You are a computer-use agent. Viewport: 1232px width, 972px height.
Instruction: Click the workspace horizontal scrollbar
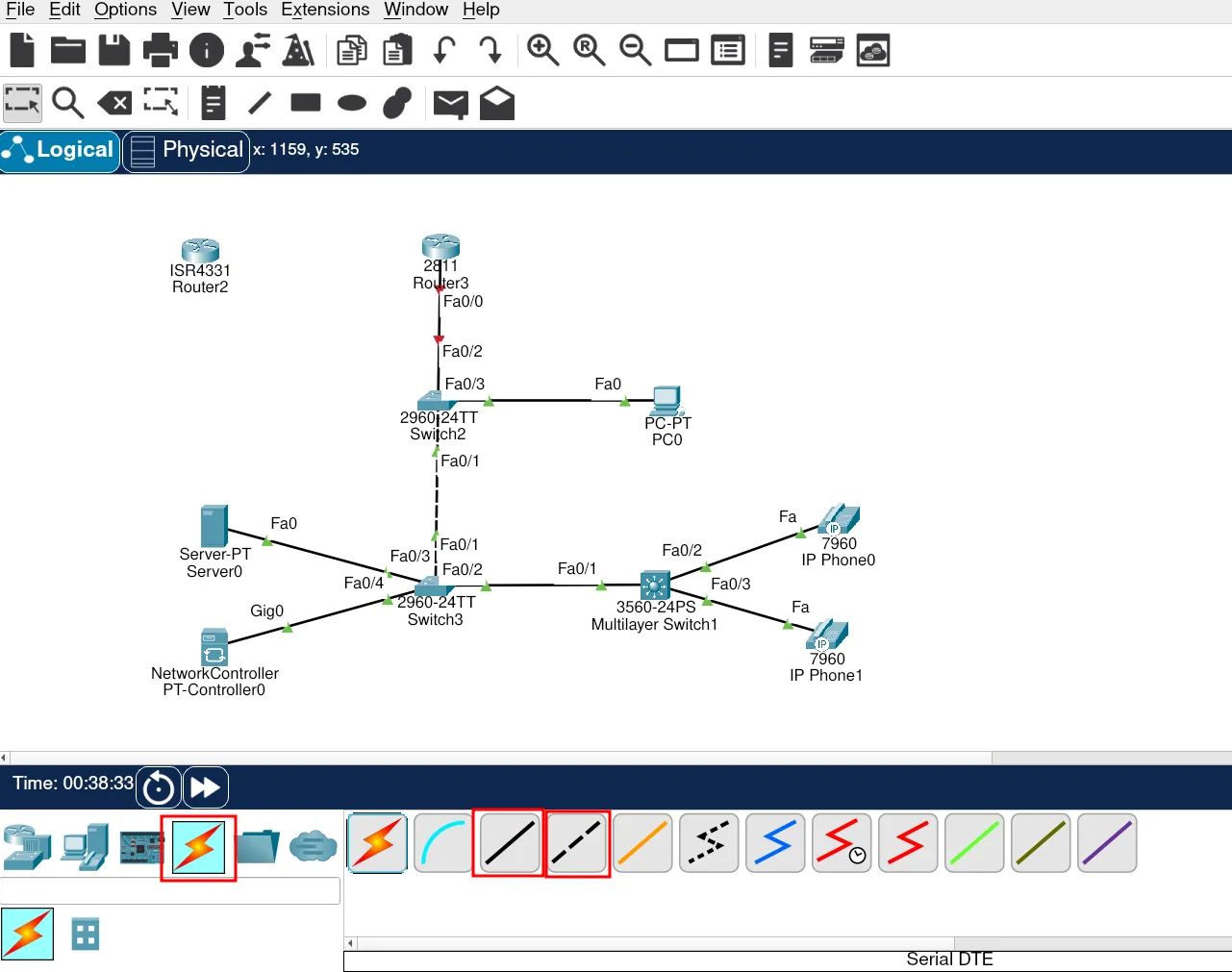pyautogui.click(x=500, y=758)
